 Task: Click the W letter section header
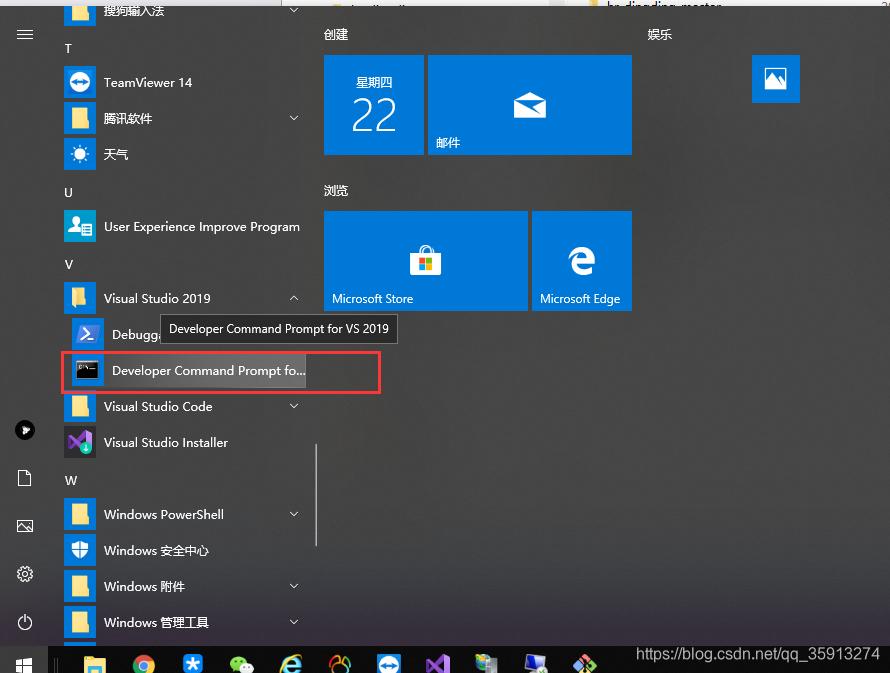[71, 481]
